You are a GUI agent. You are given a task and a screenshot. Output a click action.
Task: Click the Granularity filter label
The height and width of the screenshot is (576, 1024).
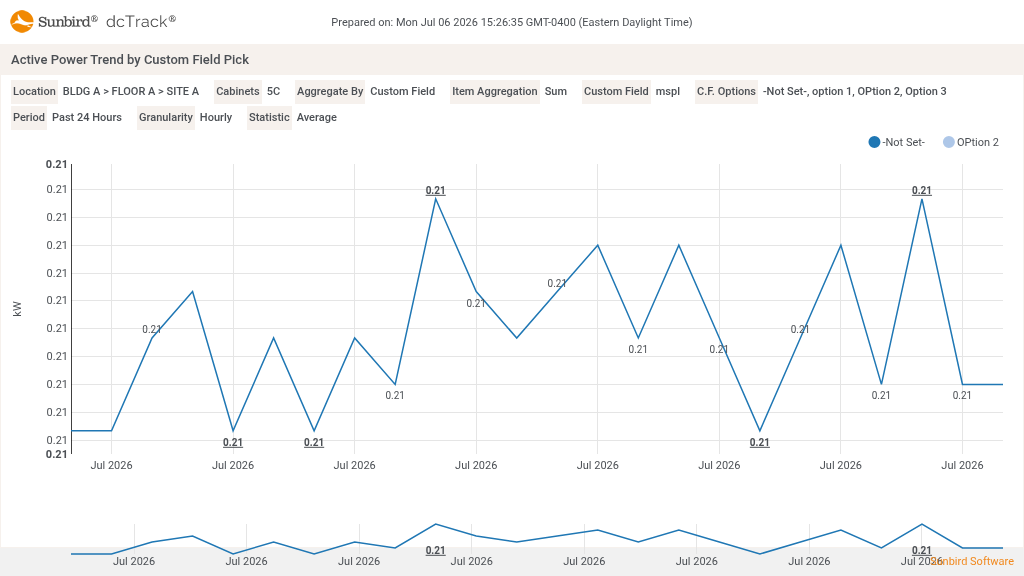(x=165, y=118)
